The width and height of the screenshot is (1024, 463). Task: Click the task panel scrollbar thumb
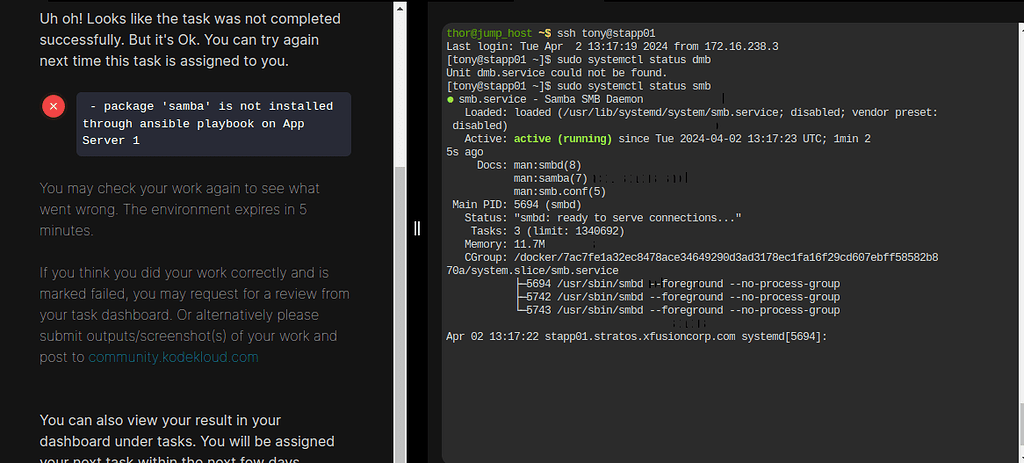(x=400, y=300)
